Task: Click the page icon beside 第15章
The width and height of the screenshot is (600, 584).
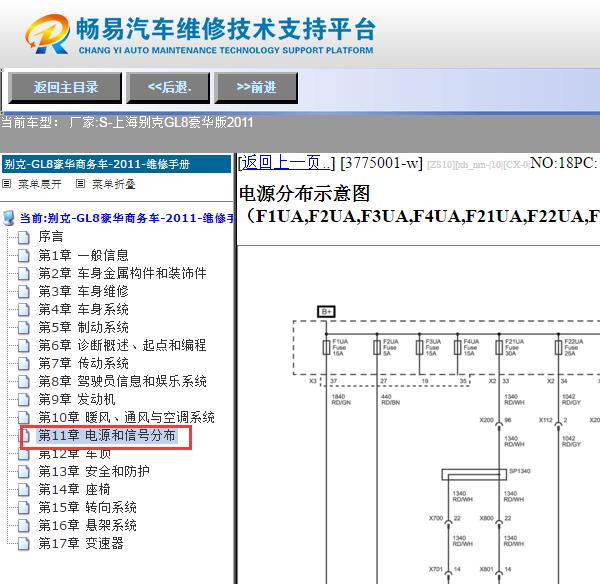Action: (24, 507)
